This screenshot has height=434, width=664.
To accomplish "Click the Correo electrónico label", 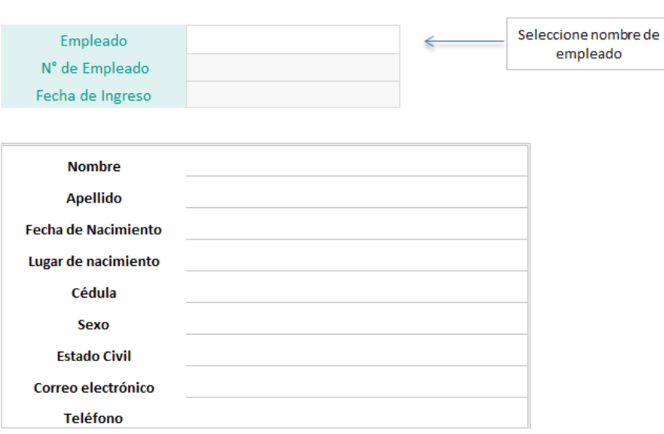I will point(94,388).
